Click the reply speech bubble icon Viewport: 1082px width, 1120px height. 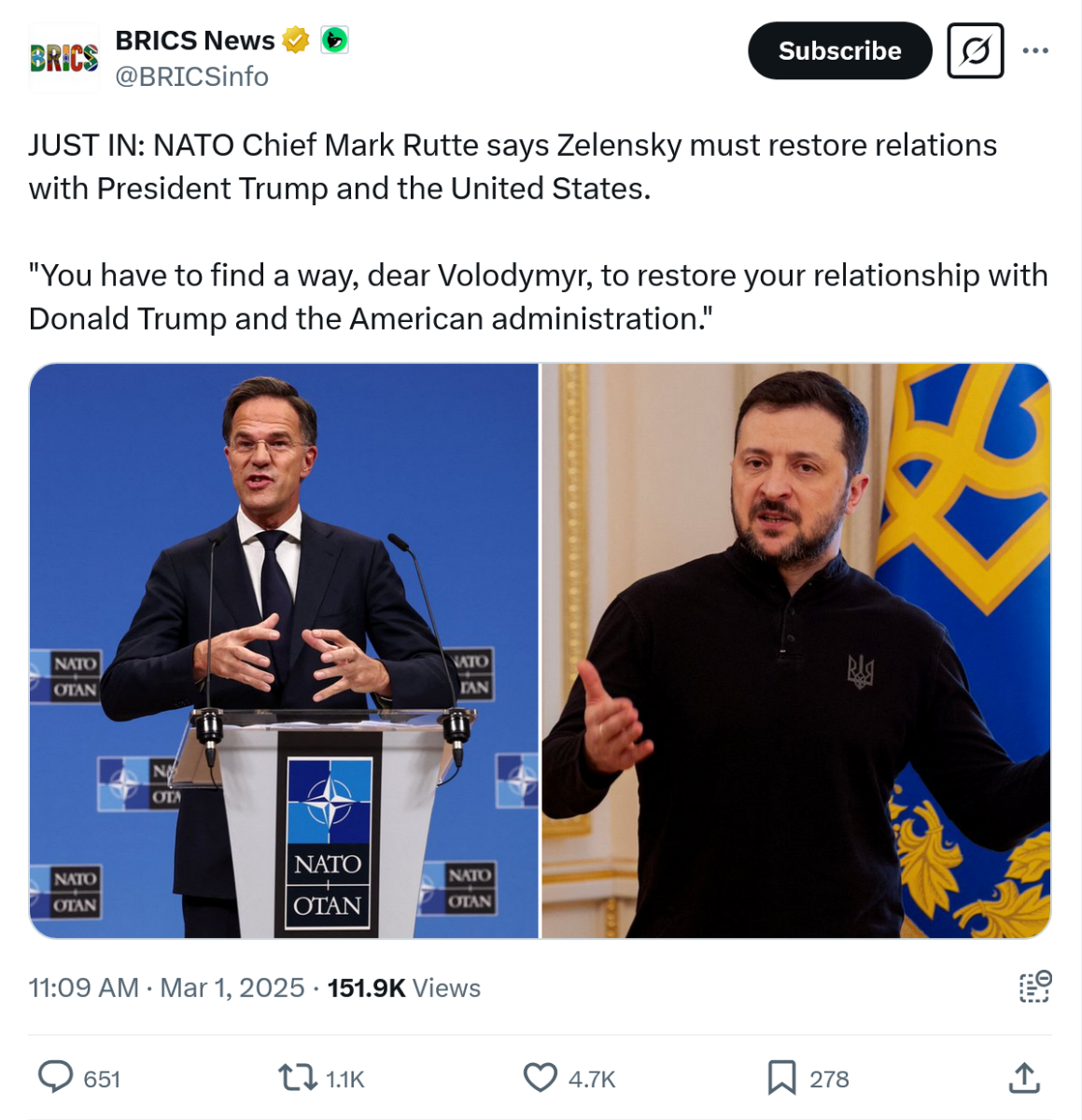coord(55,1077)
